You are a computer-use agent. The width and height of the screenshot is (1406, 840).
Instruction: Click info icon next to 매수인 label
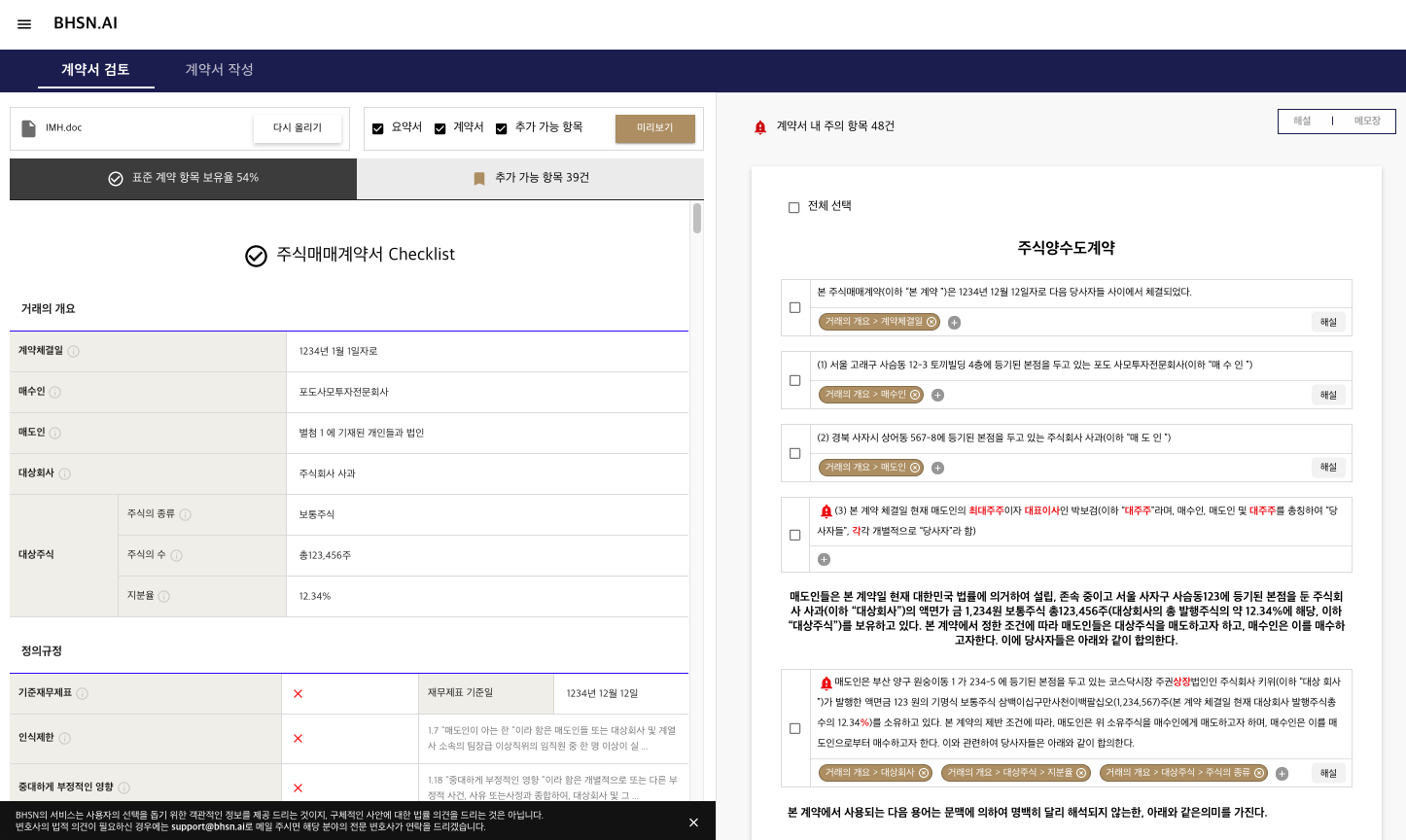click(x=55, y=392)
